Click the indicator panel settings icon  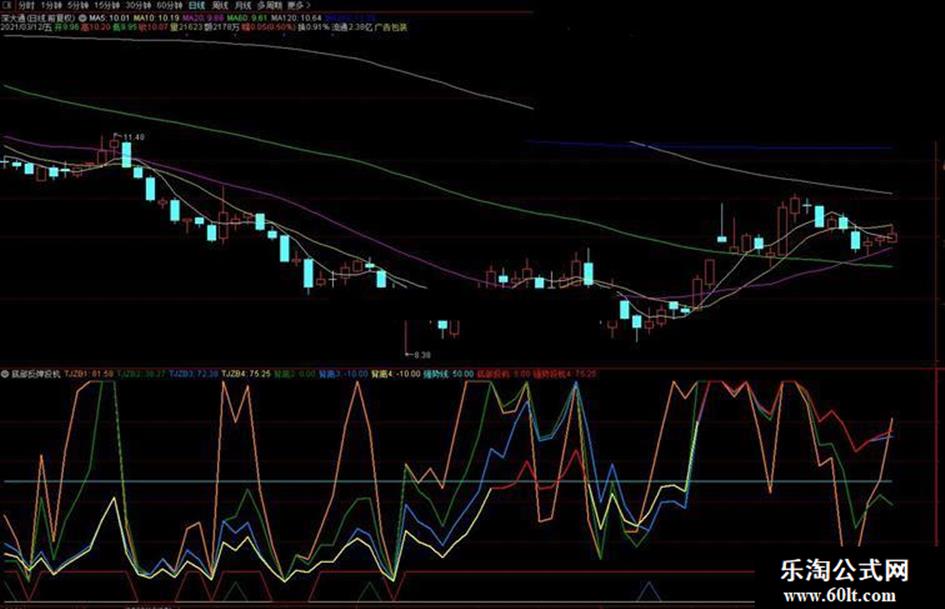(x=5, y=374)
